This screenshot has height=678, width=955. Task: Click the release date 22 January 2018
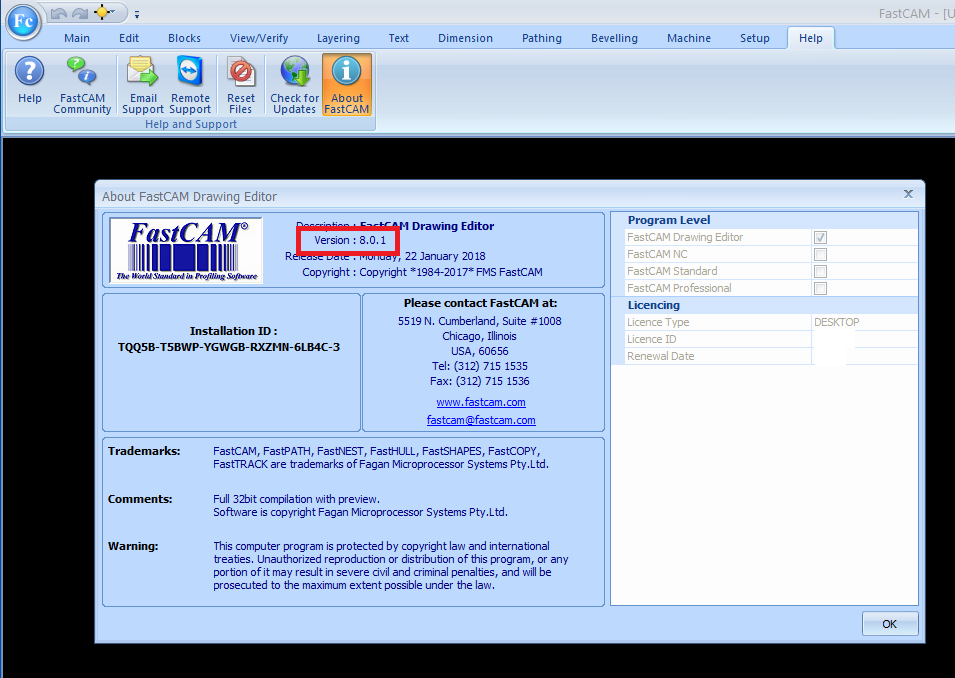(x=445, y=256)
